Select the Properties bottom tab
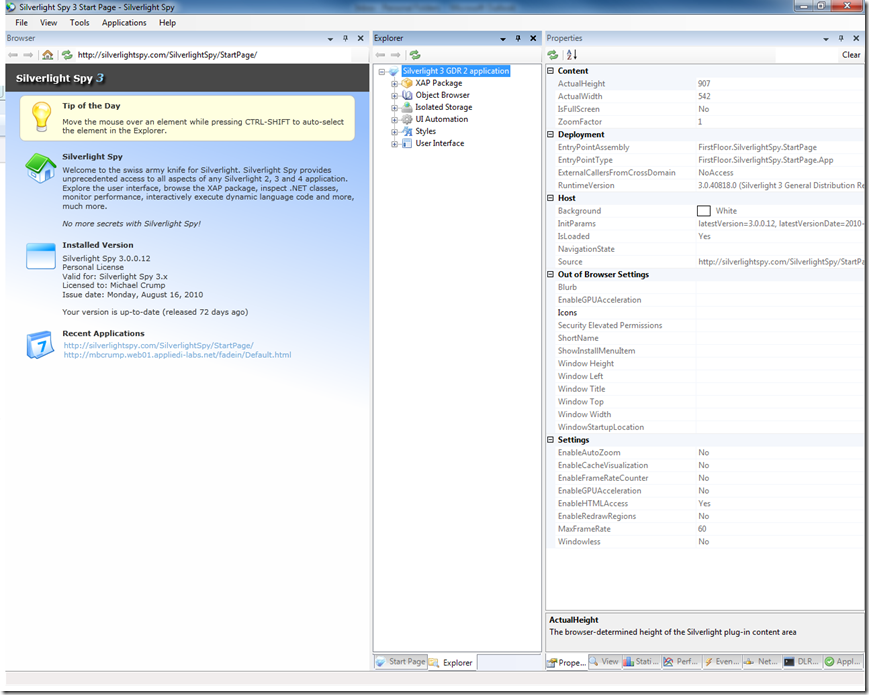The width and height of the screenshot is (869, 695). [x=566, y=662]
